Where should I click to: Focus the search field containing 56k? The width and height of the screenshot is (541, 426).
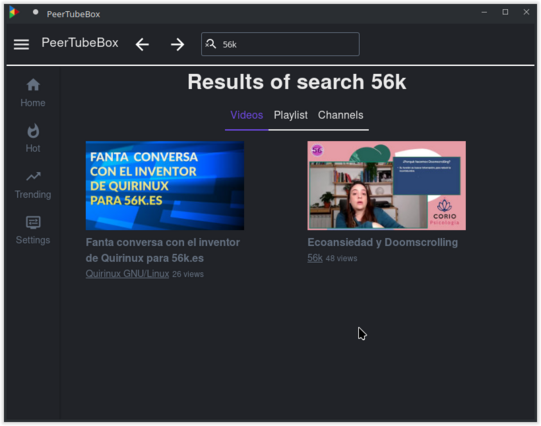[x=280, y=44]
